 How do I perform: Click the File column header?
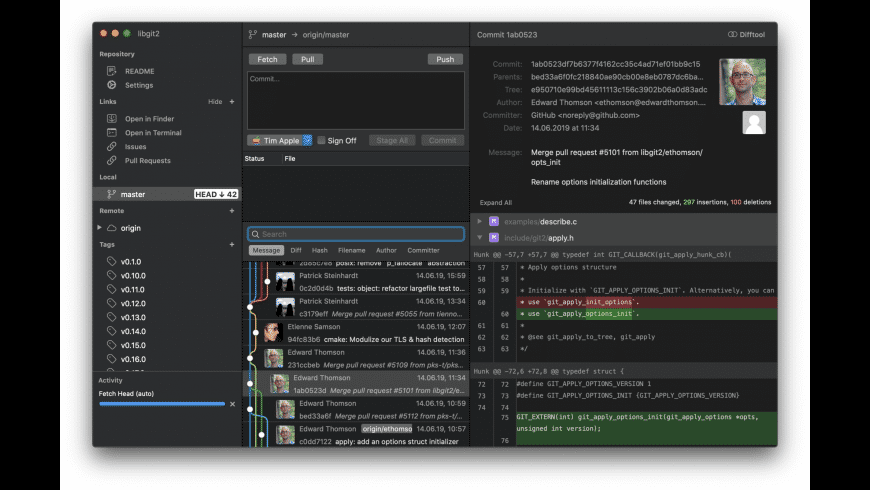(x=290, y=159)
